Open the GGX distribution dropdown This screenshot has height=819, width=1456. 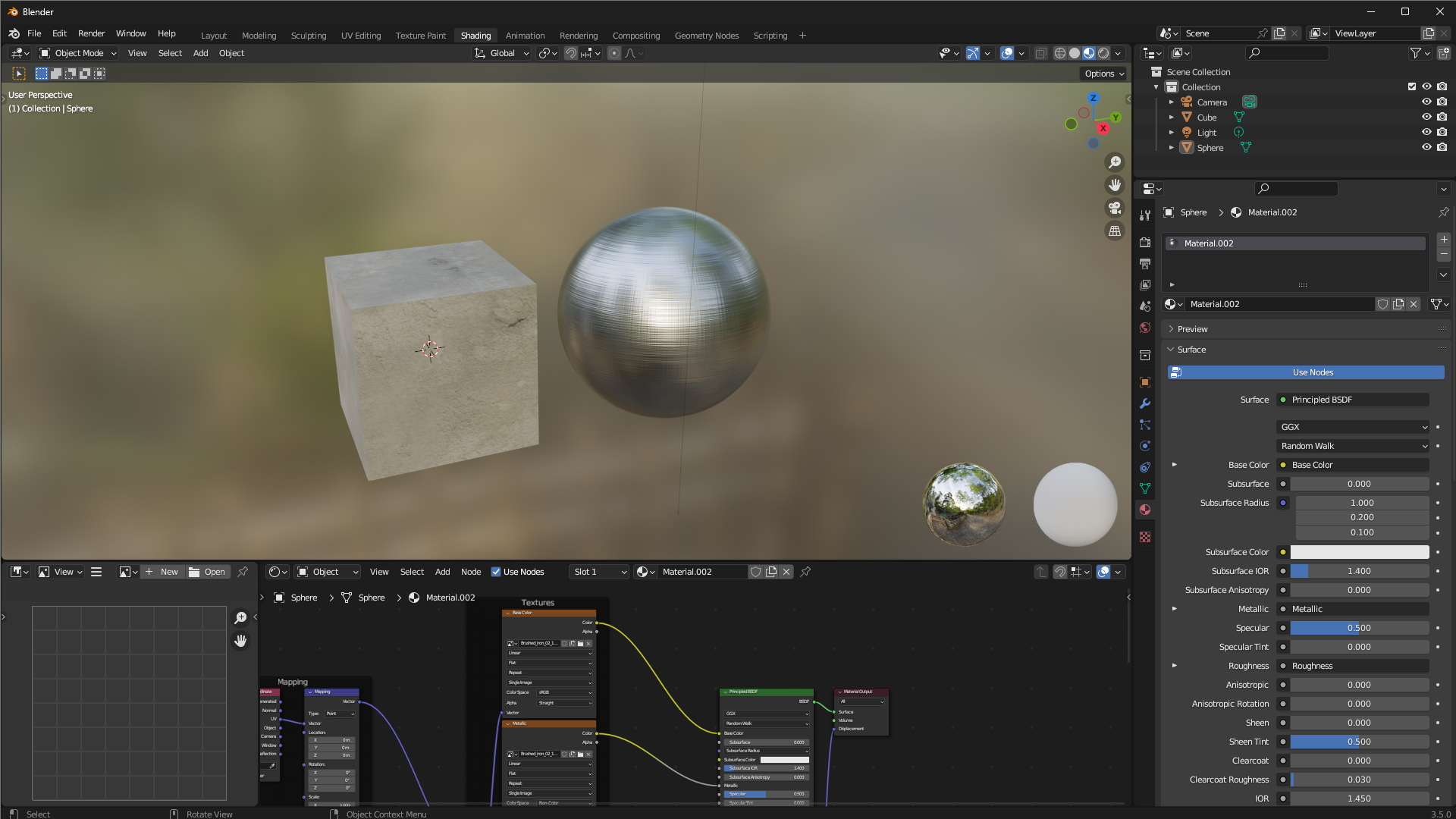tap(1352, 427)
